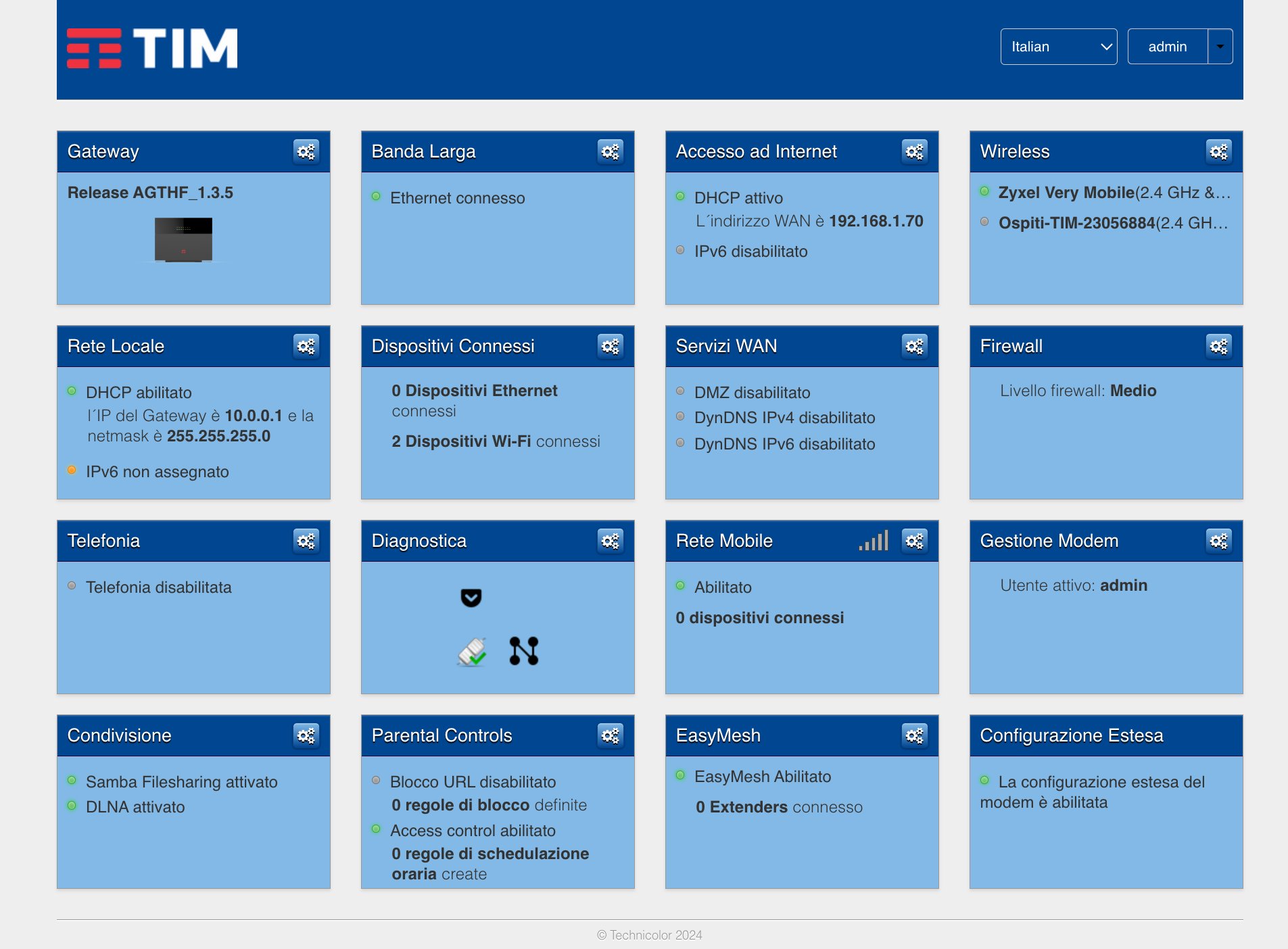Open the Telefonia card title

point(104,541)
